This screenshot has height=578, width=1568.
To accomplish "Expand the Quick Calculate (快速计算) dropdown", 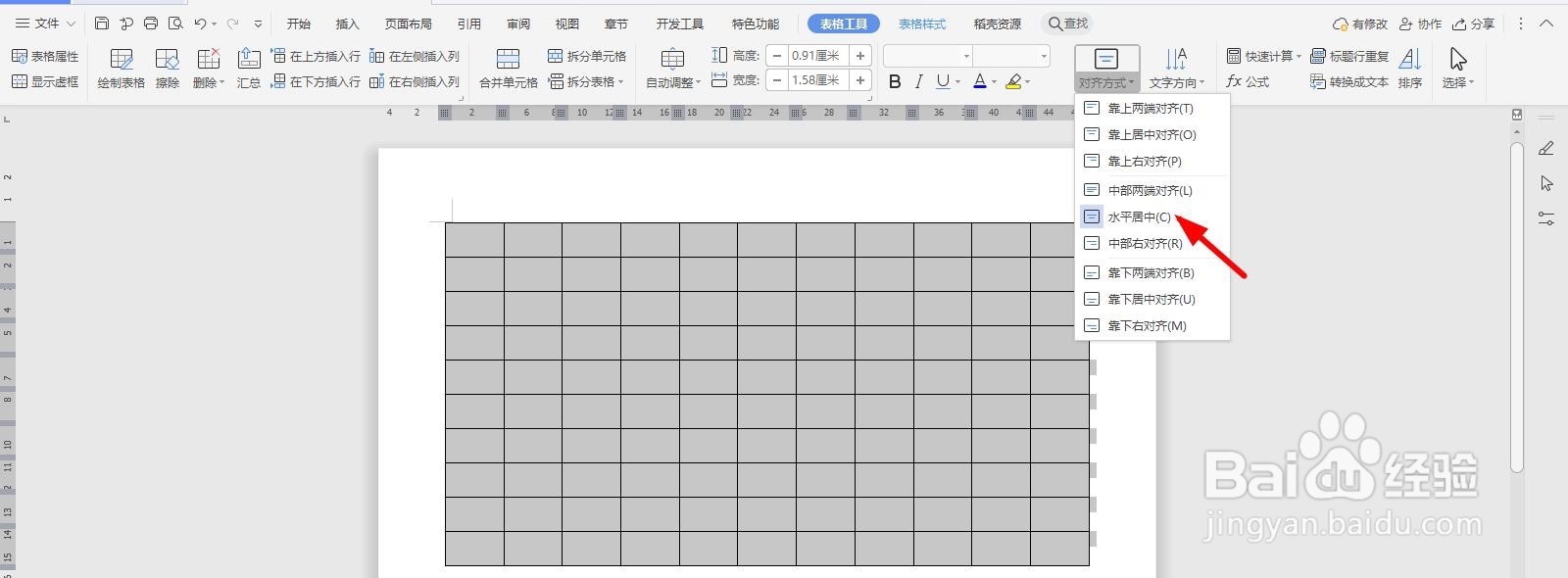I will point(1264,57).
